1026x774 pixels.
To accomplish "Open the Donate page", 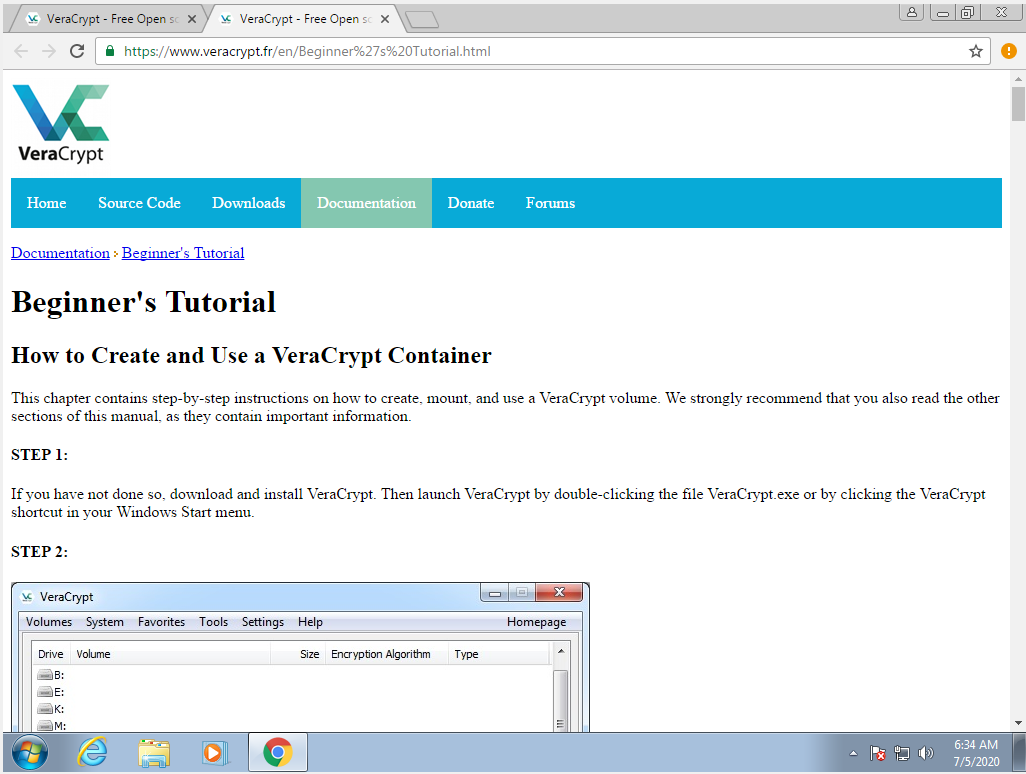I will pos(470,203).
